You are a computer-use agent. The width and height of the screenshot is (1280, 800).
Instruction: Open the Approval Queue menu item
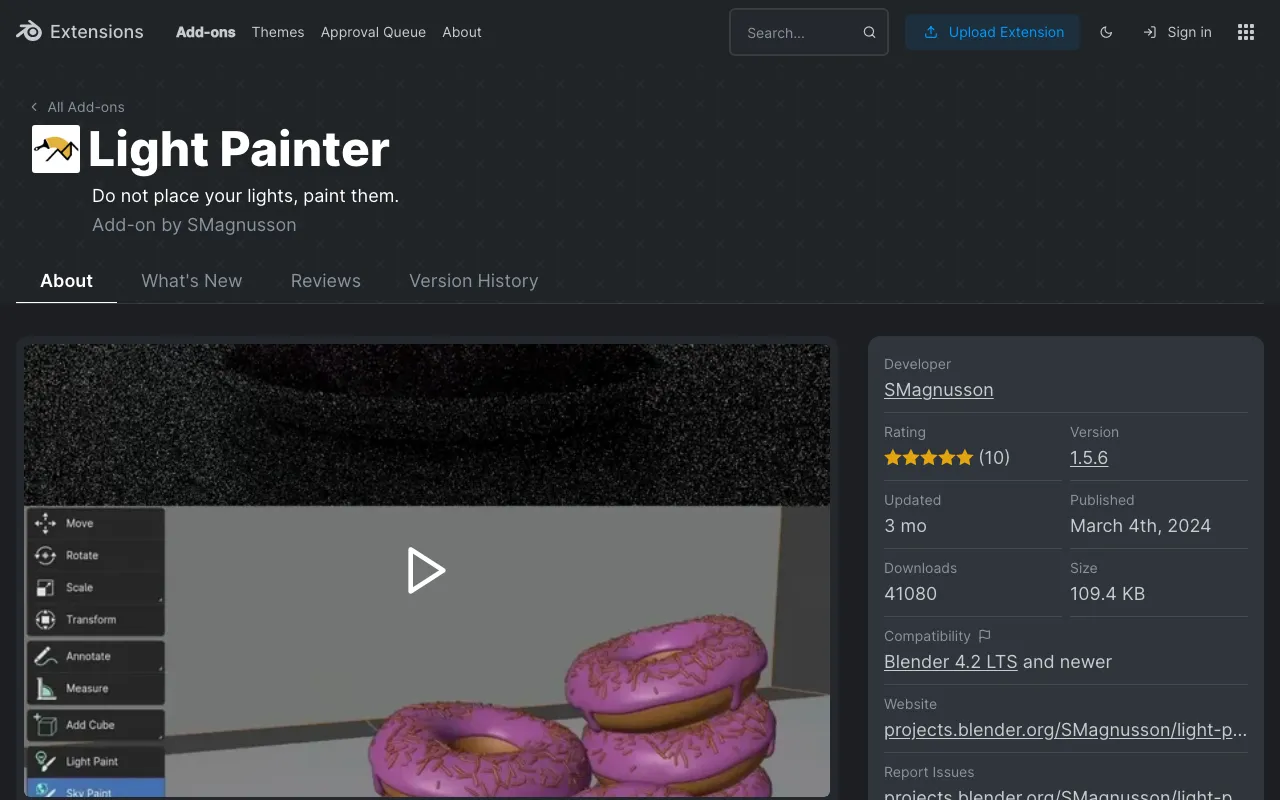click(373, 32)
